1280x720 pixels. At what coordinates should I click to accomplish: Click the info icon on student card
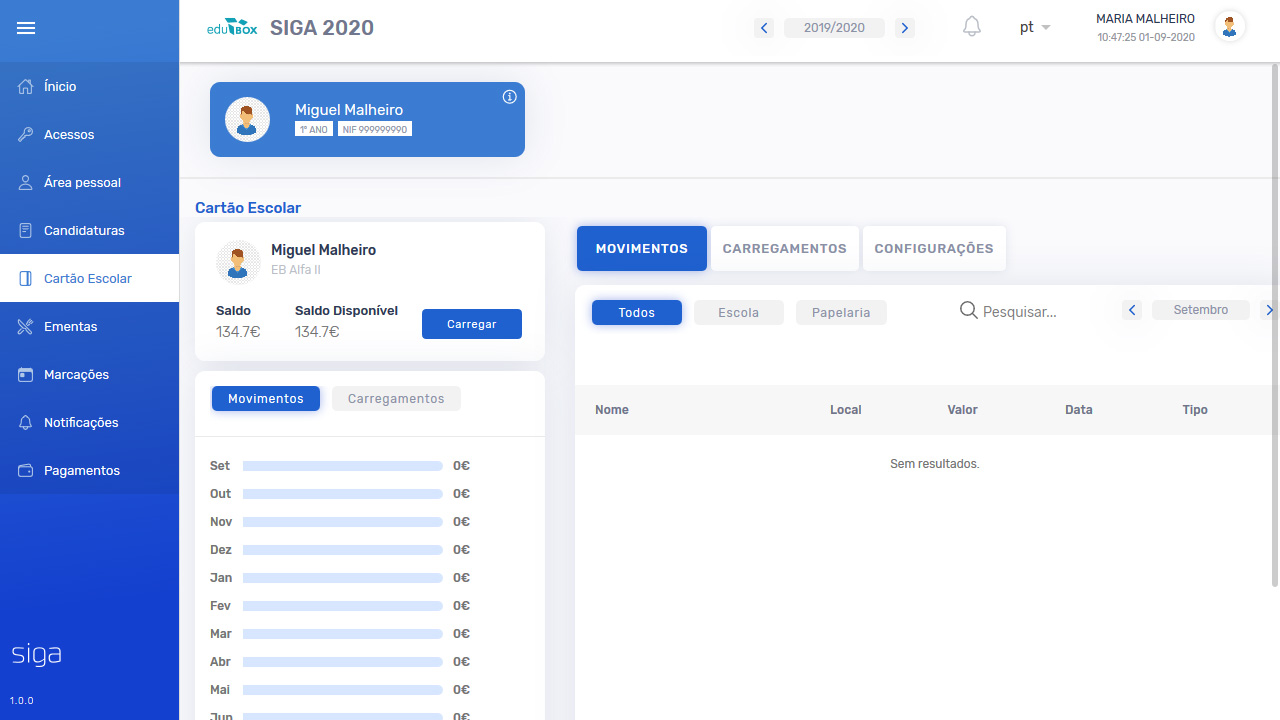[509, 97]
